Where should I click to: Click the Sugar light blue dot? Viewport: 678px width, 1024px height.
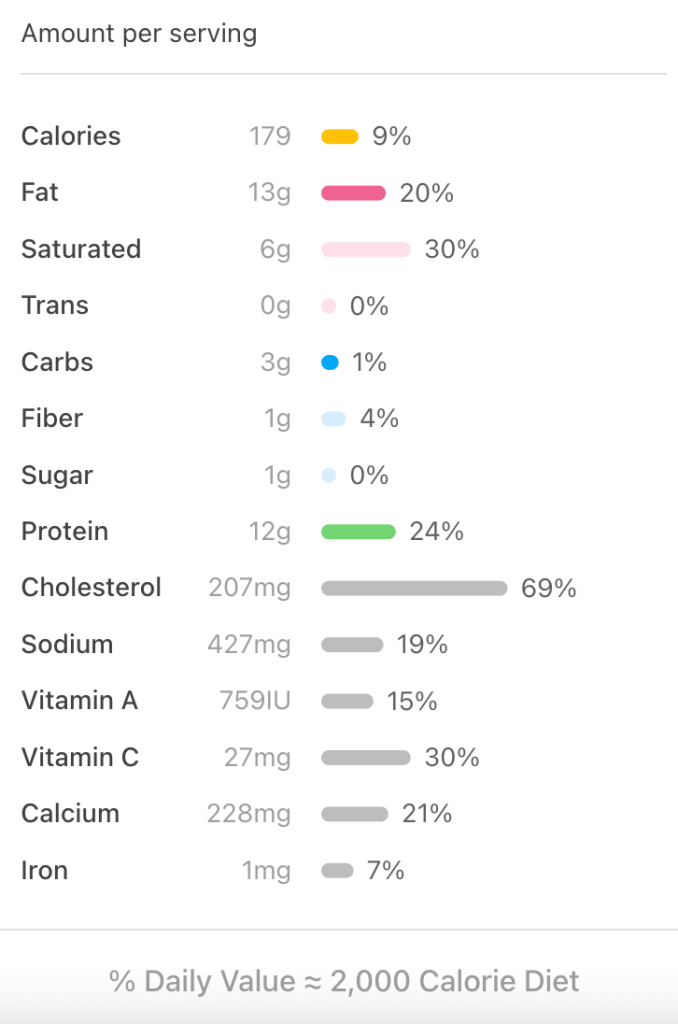(x=328, y=476)
